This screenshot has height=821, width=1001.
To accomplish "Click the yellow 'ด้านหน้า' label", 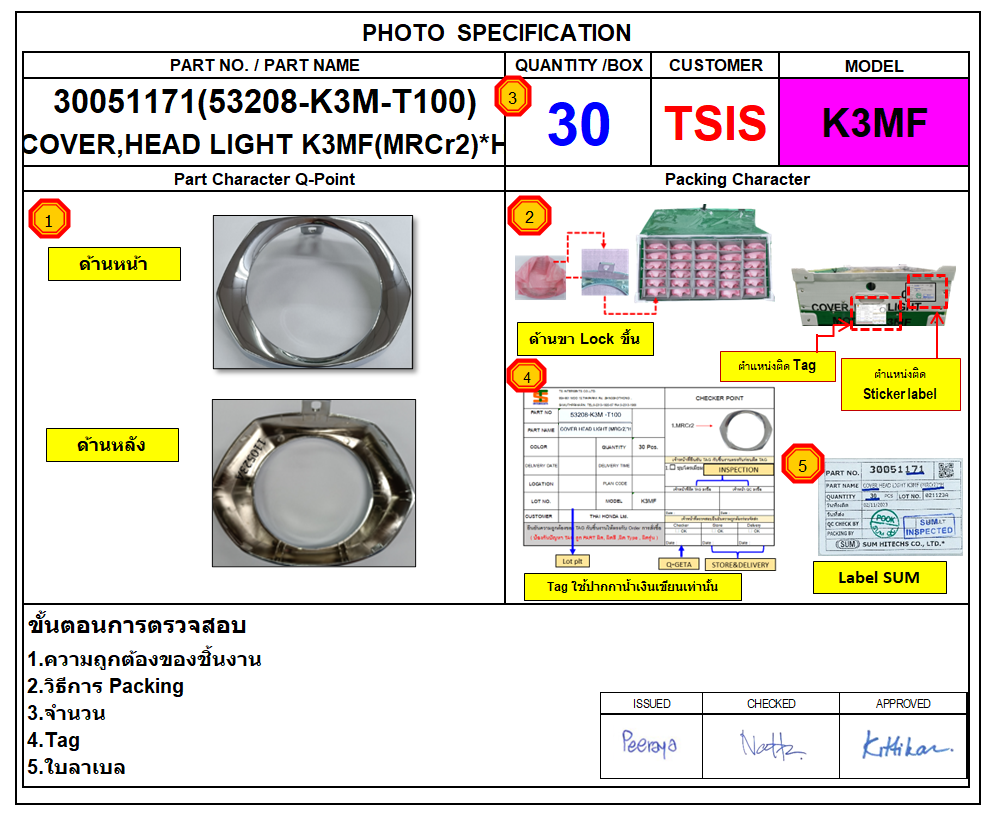I will point(114,264).
